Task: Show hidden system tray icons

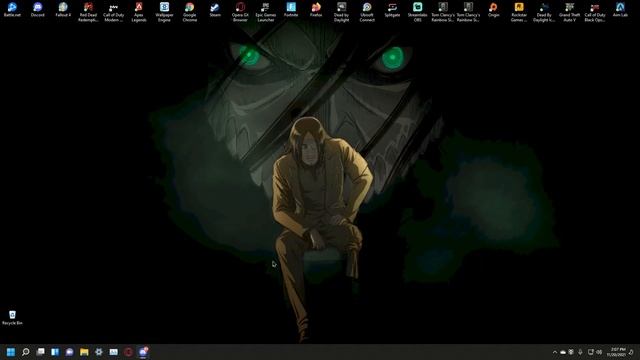Action: [554, 352]
